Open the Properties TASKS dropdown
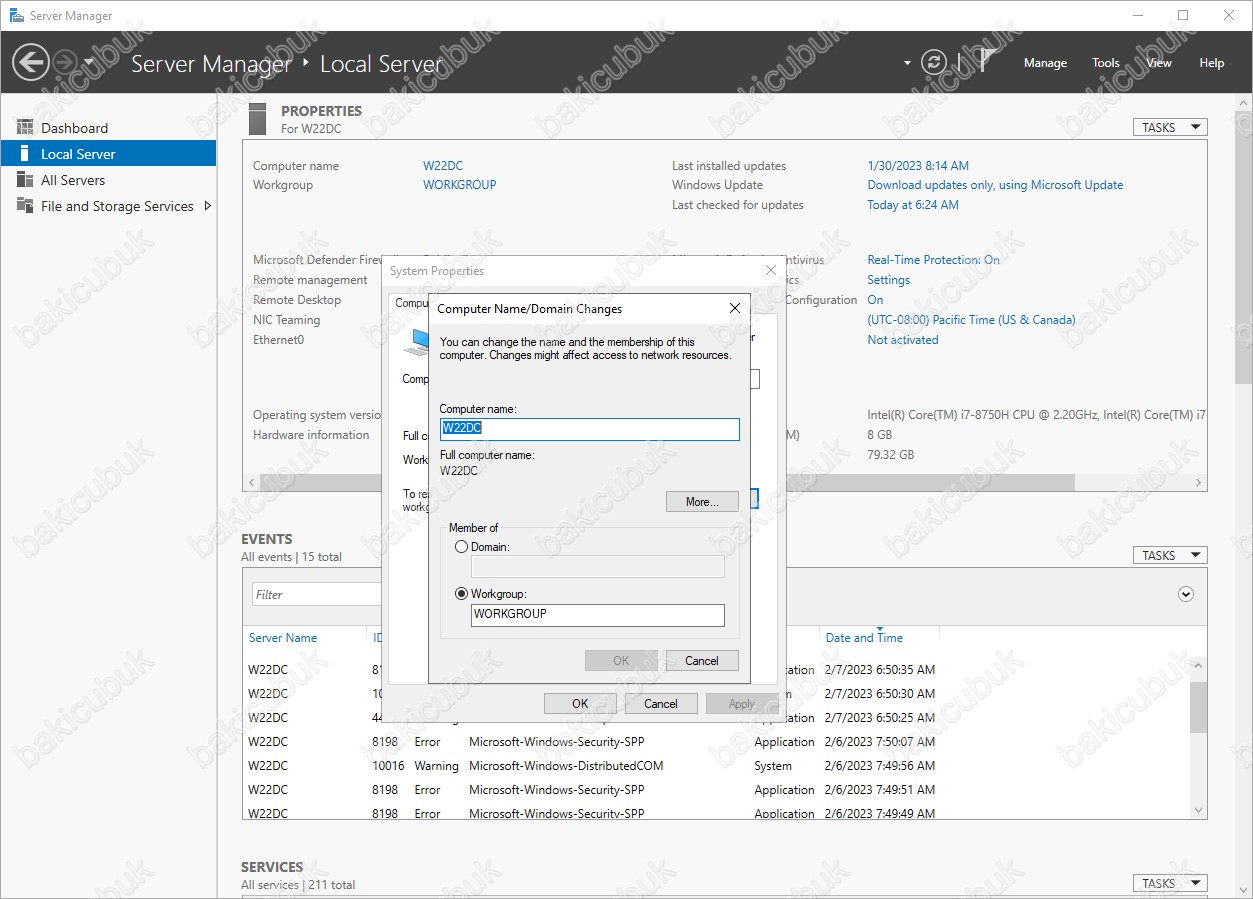Image resolution: width=1253 pixels, height=899 pixels. tap(1169, 128)
